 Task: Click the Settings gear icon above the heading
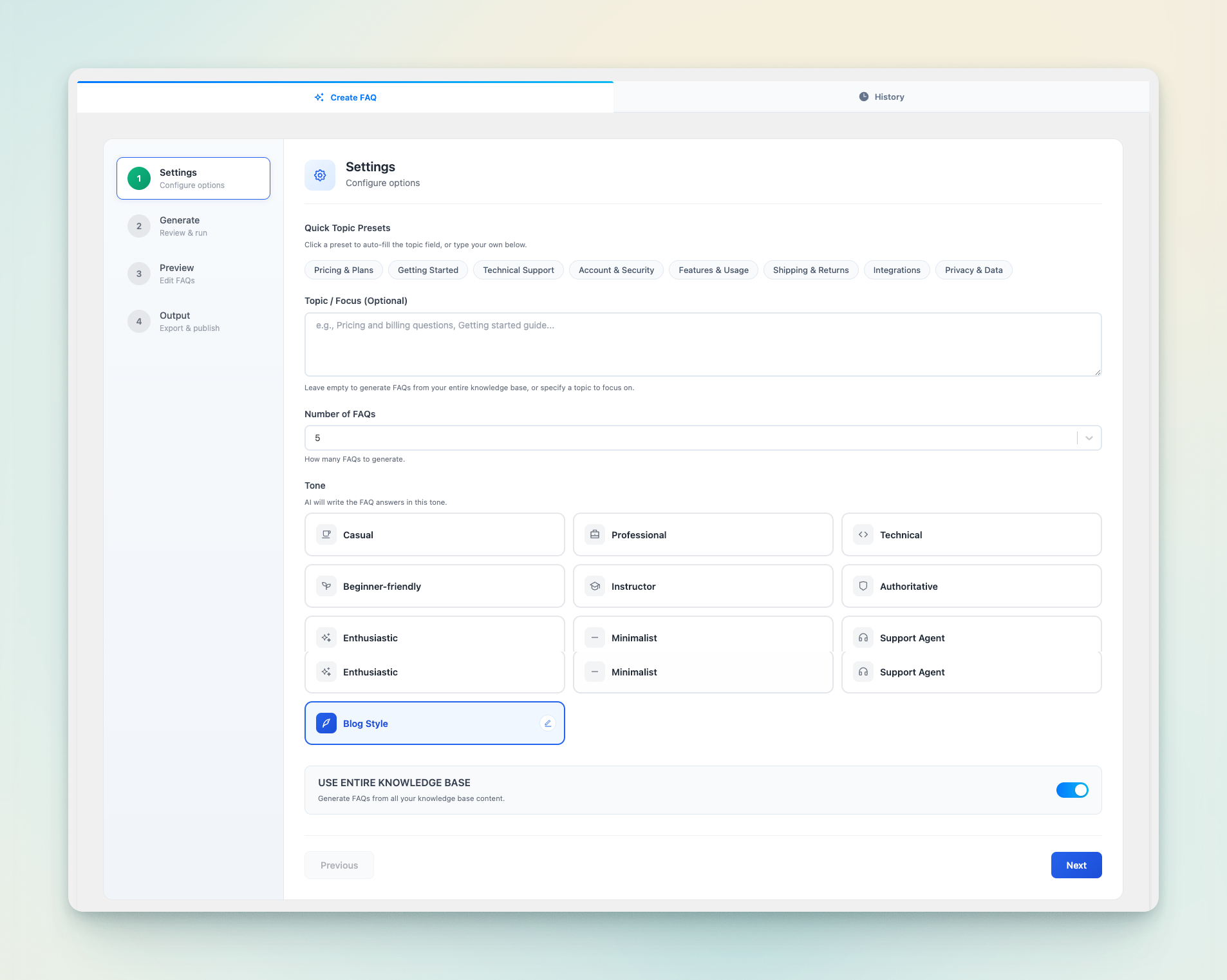320,174
